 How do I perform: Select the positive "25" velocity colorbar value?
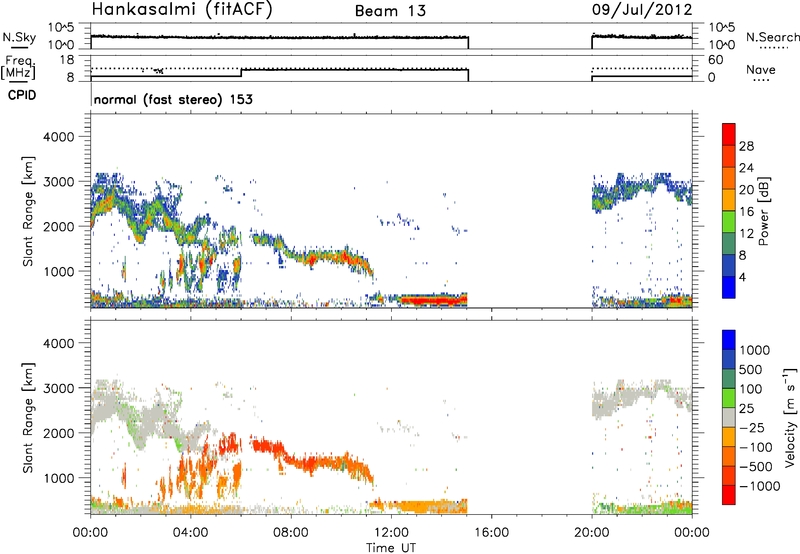pos(746,409)
